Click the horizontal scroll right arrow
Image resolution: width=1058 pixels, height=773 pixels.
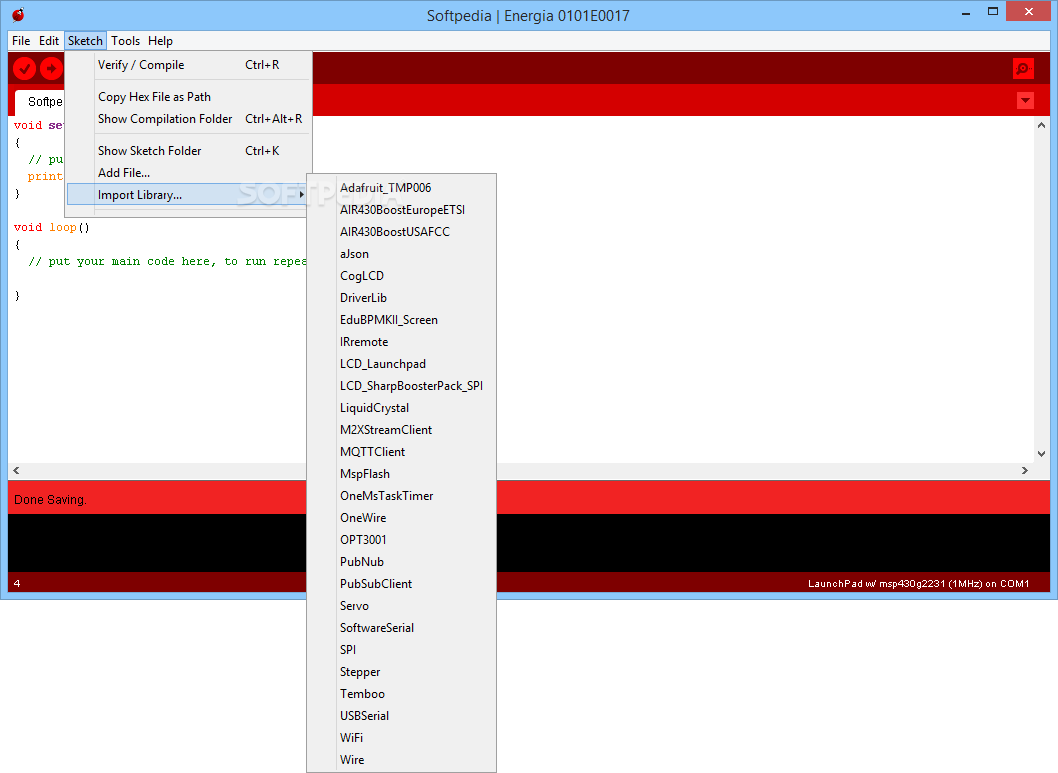pyautogui.click(x=1025, y=471)
